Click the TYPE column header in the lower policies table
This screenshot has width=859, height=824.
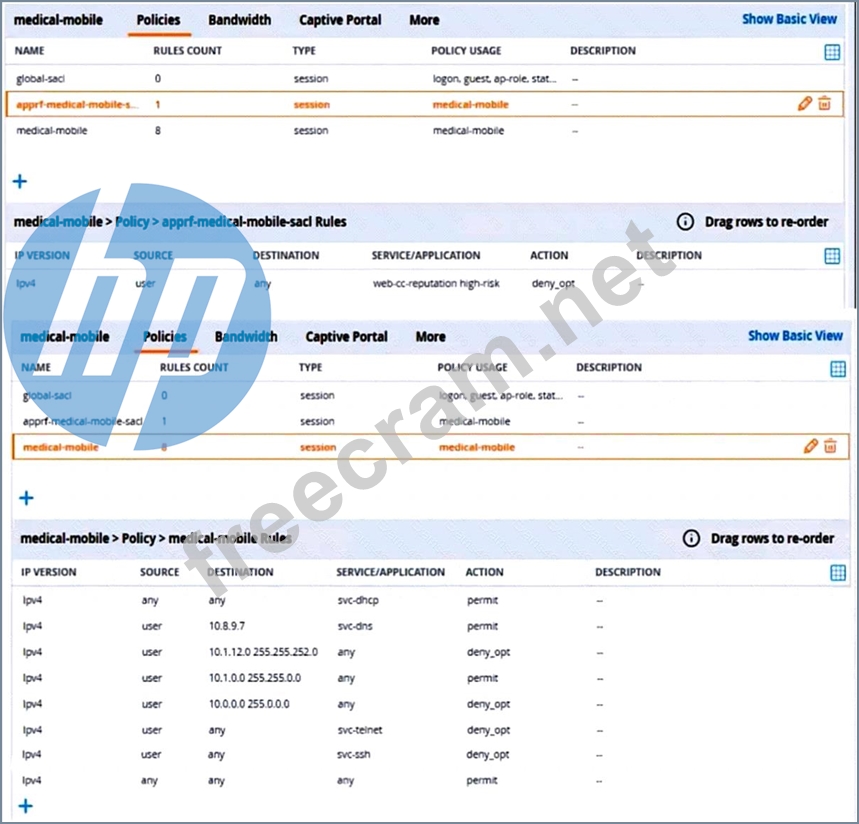pyautogui.click(x=310, y=368)
